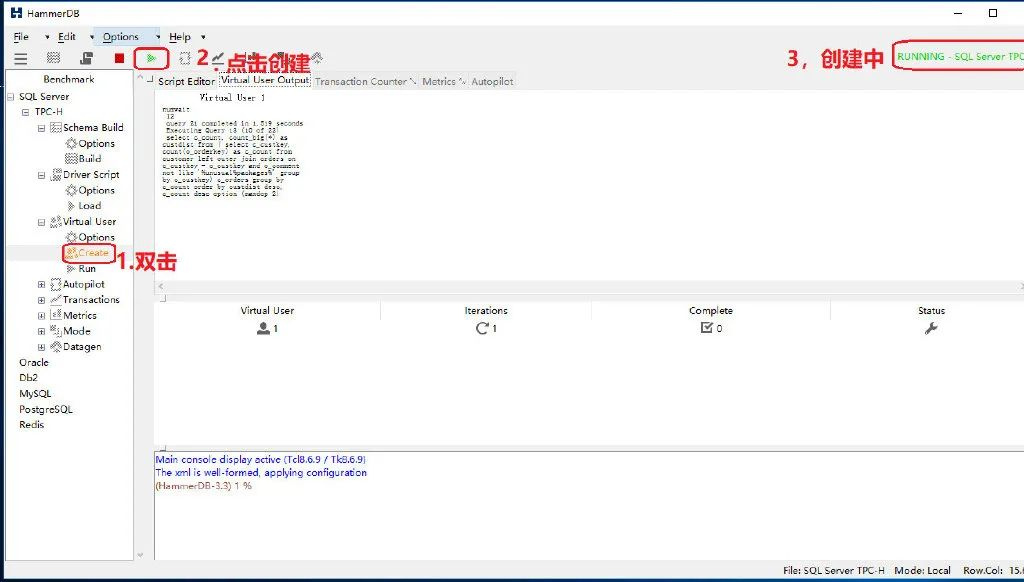Expand the Mode tree node
This screenshot has width=1024, height=582.
(x=41, y=331)
